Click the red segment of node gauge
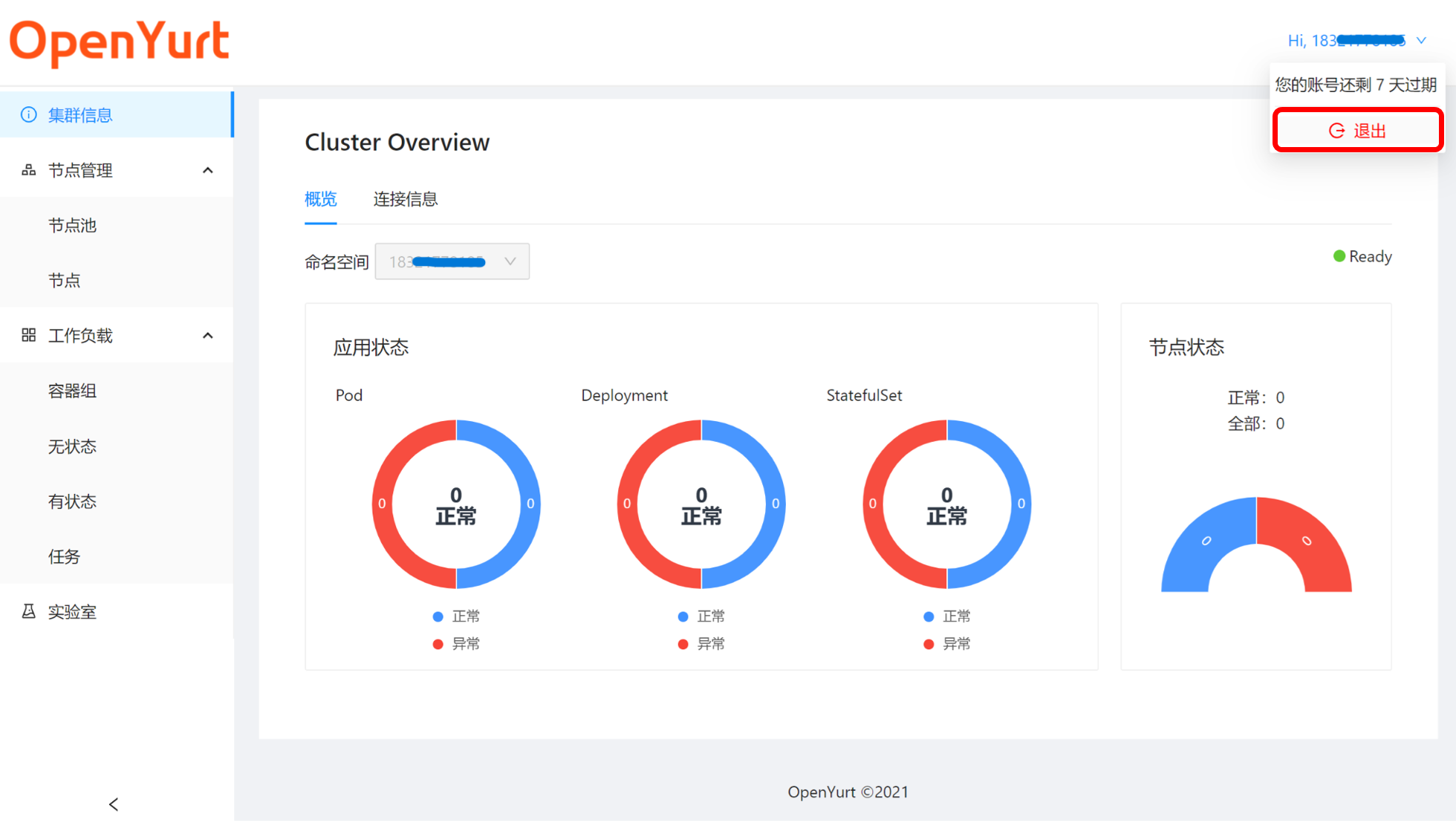The width and height of the screenshot is (1456, 823). point(1307,542)
